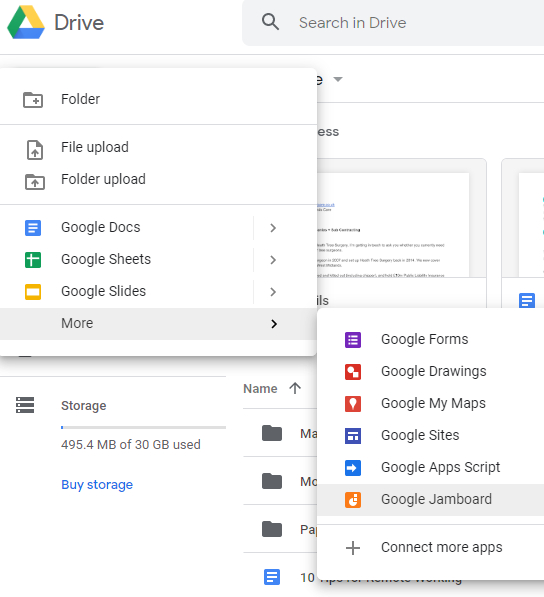Click the 495.4 MB of 30 GB used text
The image size is (544, 597).
click(131, 445)
